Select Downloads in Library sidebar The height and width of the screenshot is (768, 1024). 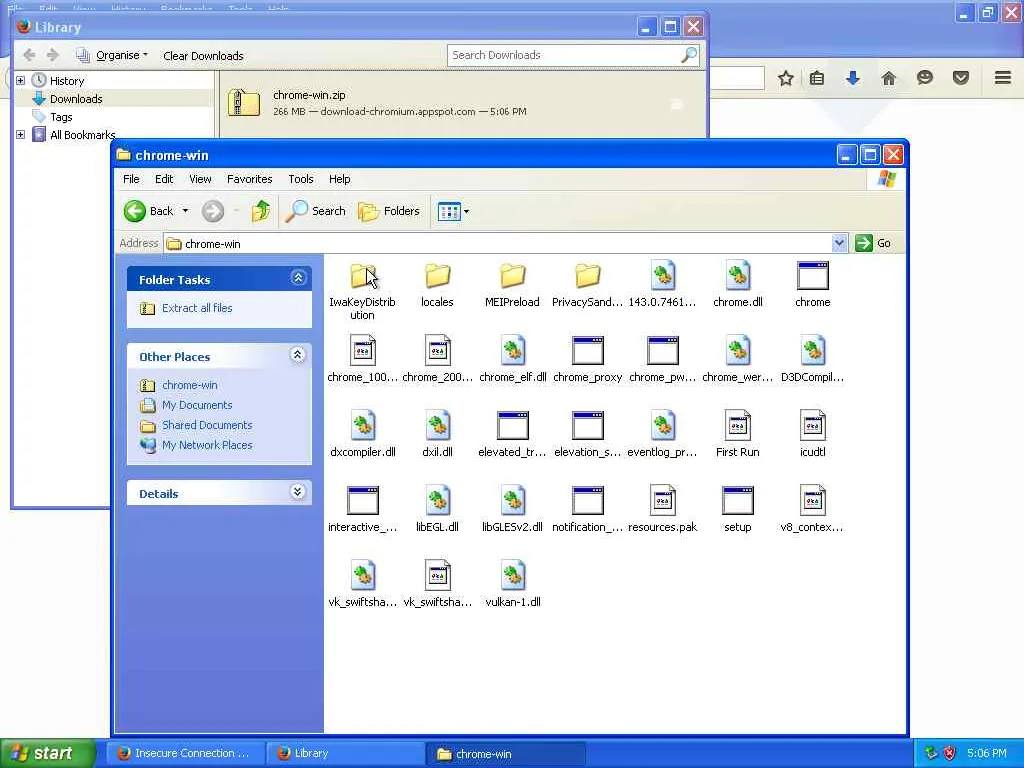point(76,99)
